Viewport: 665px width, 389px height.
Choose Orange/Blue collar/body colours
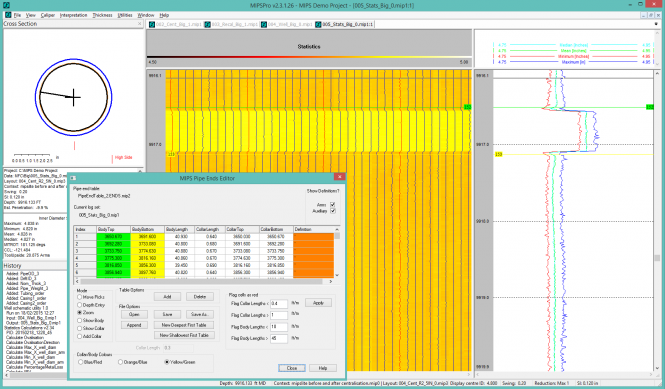pos(120,362)
